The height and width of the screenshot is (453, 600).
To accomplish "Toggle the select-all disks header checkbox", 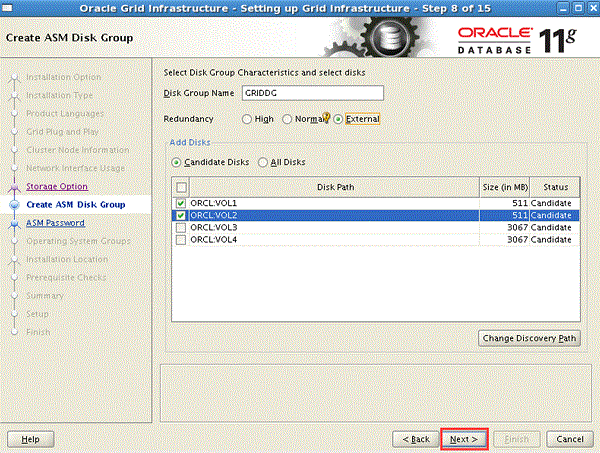I will click(x=181, y=187).
